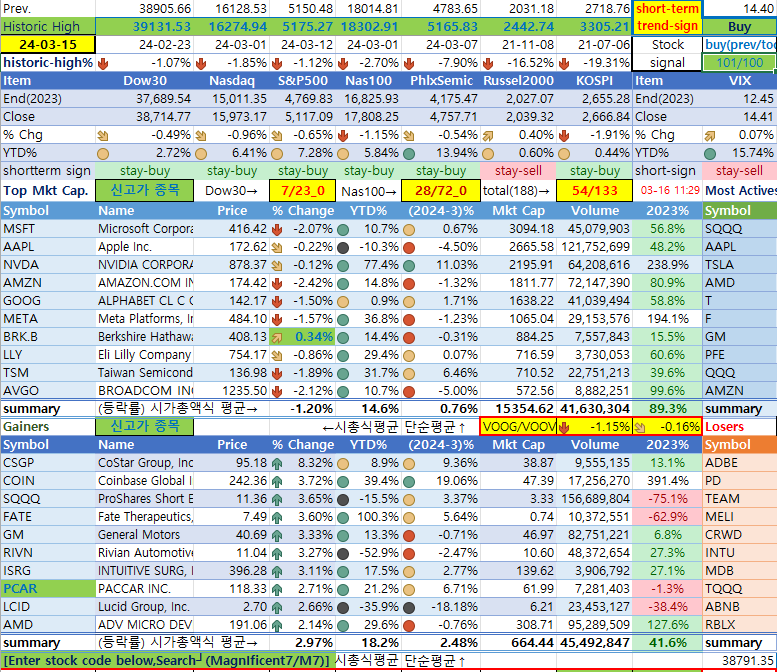The width and height of the screenshot is (777, 672).
Task: Click the black circle in LCID (2024-3)% cell
Action: (x=409, y=608)
